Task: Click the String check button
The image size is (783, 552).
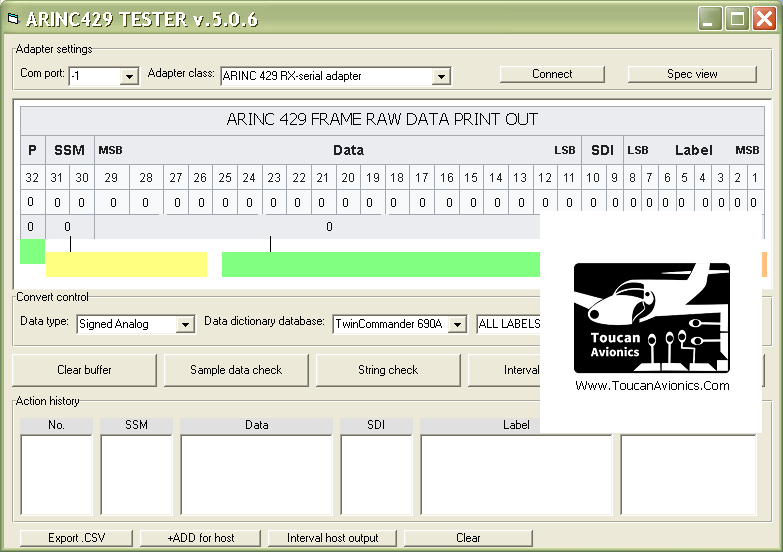Action: point(388,370)
